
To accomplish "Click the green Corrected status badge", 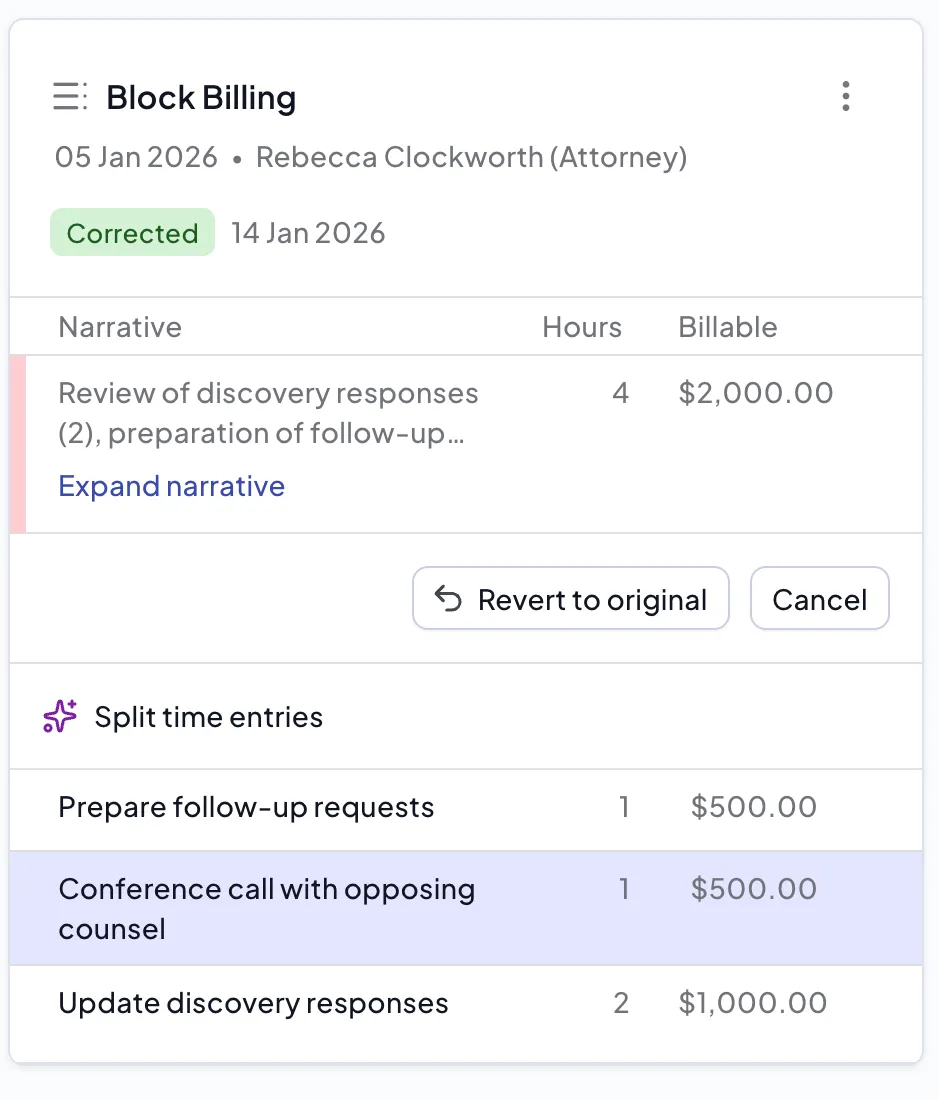I will tap(132, 233).
